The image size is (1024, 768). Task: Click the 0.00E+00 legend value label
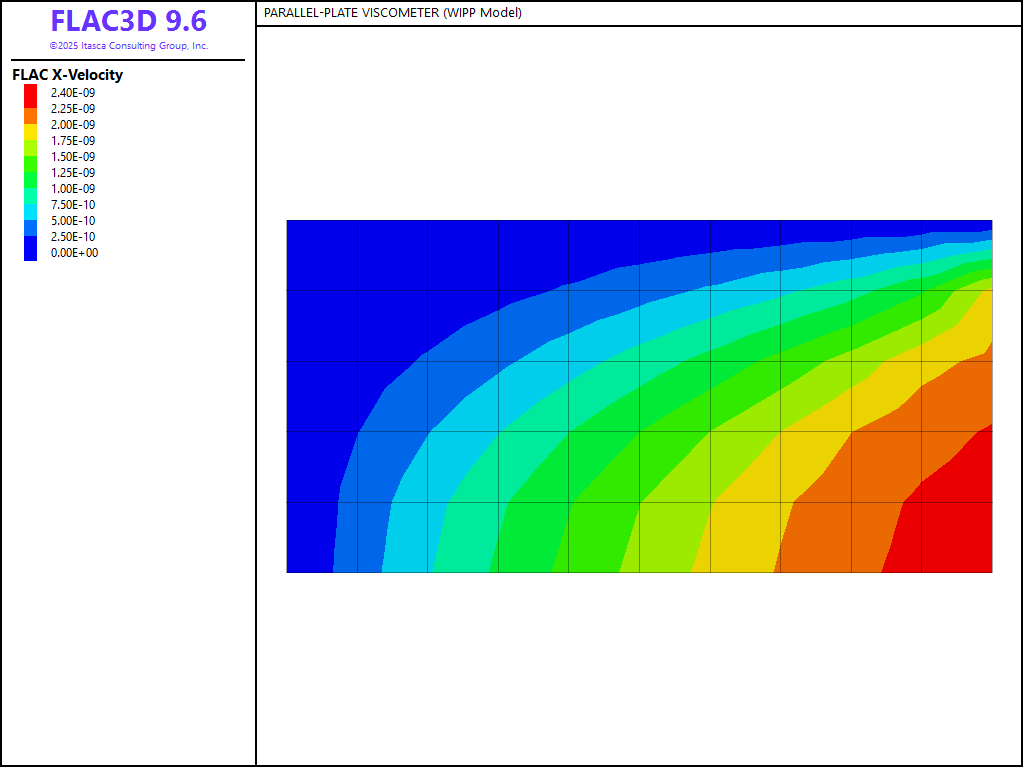point(74,253)
